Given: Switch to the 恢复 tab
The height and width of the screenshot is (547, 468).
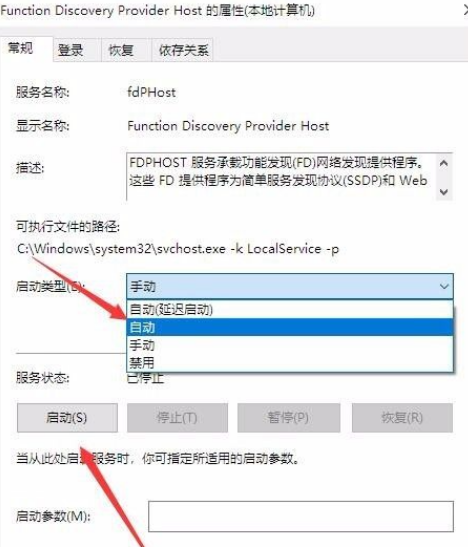Looking at the screenshot, I should tap(121, 50).
